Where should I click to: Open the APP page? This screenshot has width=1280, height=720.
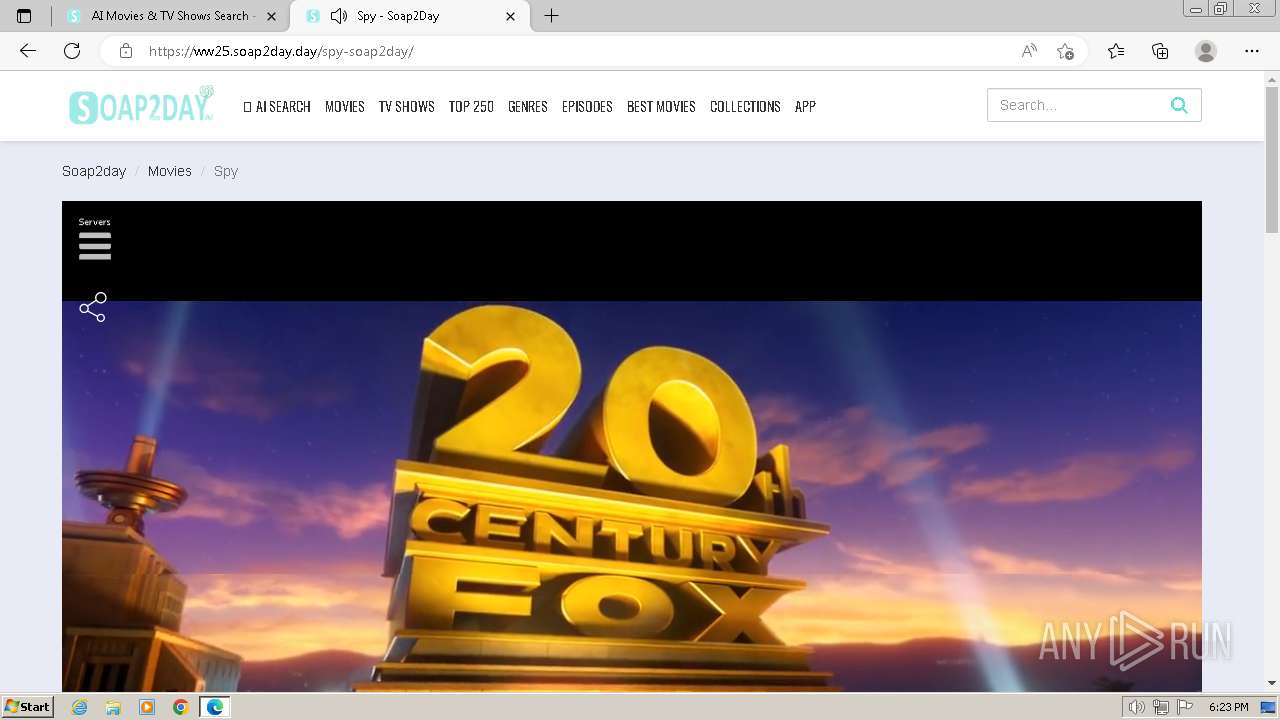[x=805, y=106]
